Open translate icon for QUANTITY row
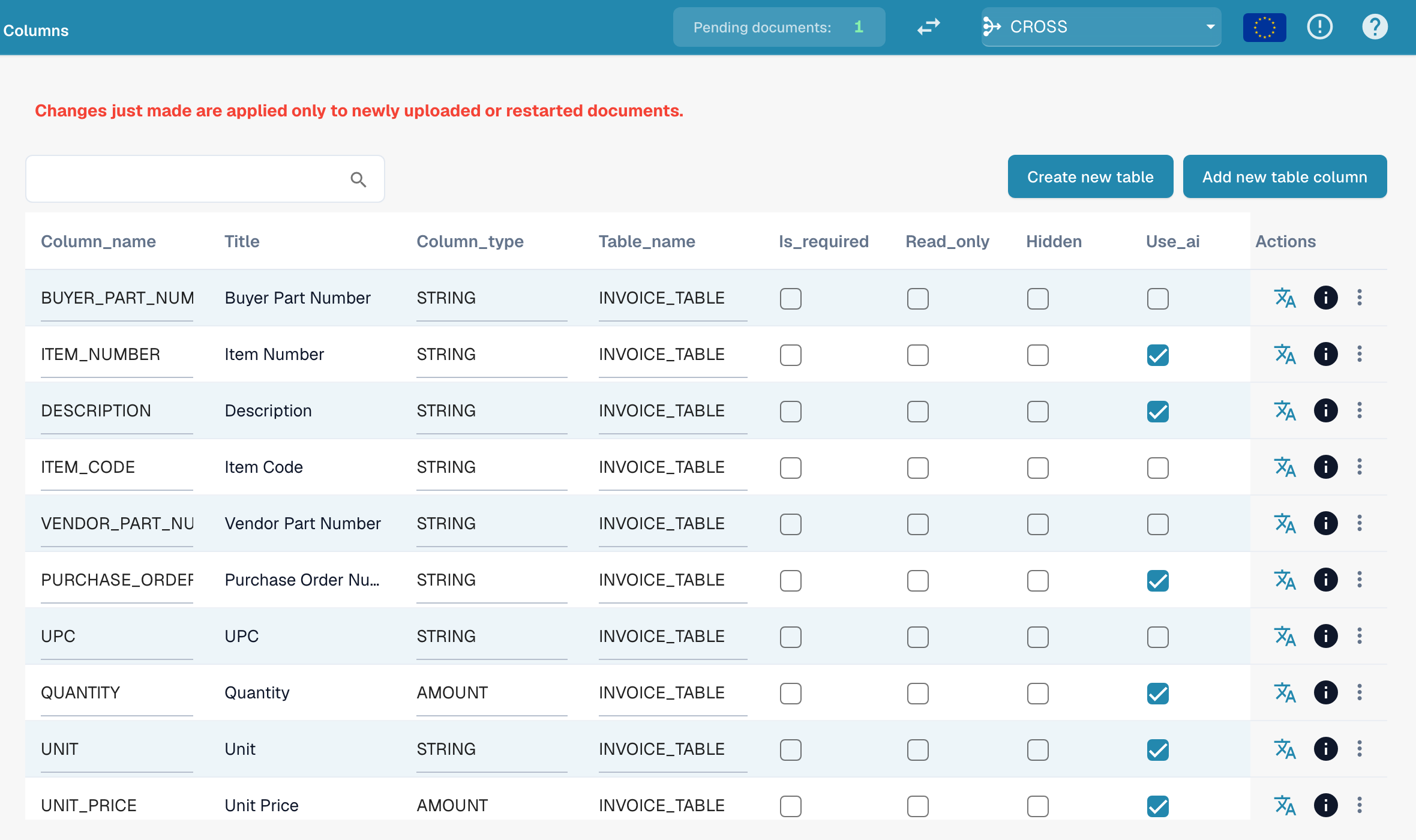 pos(1285,692)
